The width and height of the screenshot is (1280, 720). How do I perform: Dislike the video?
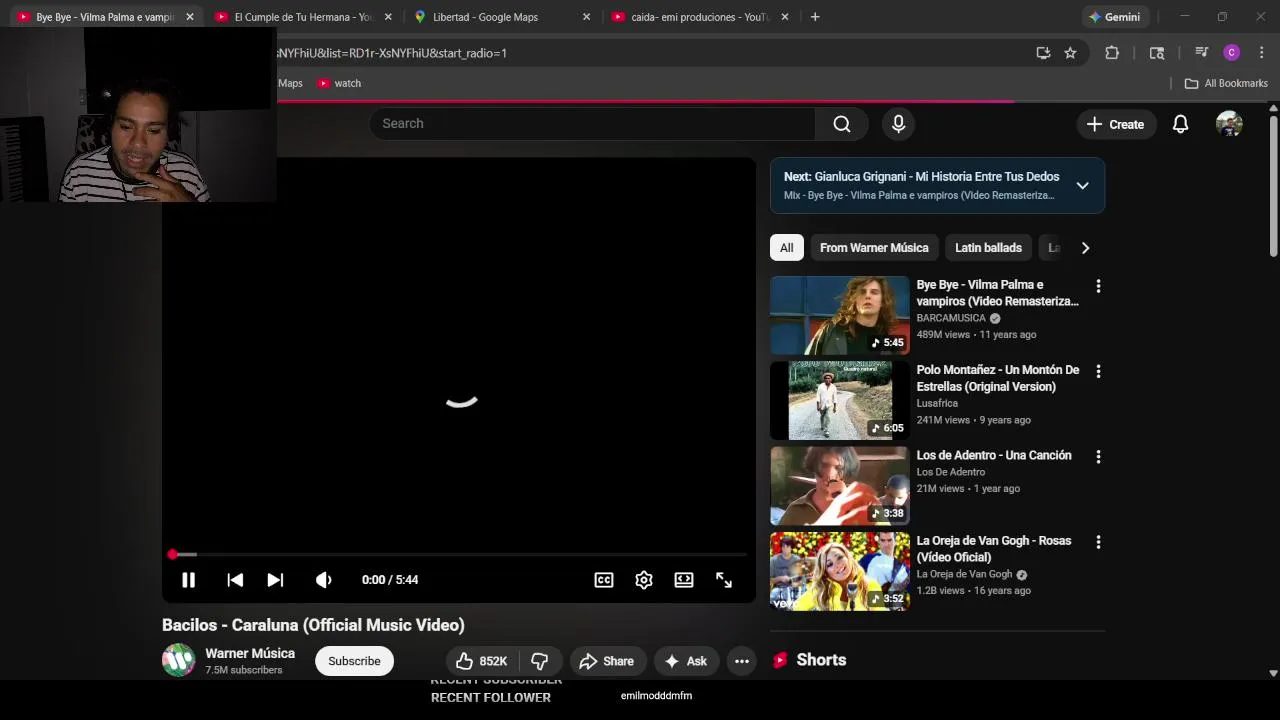[540, 661]
